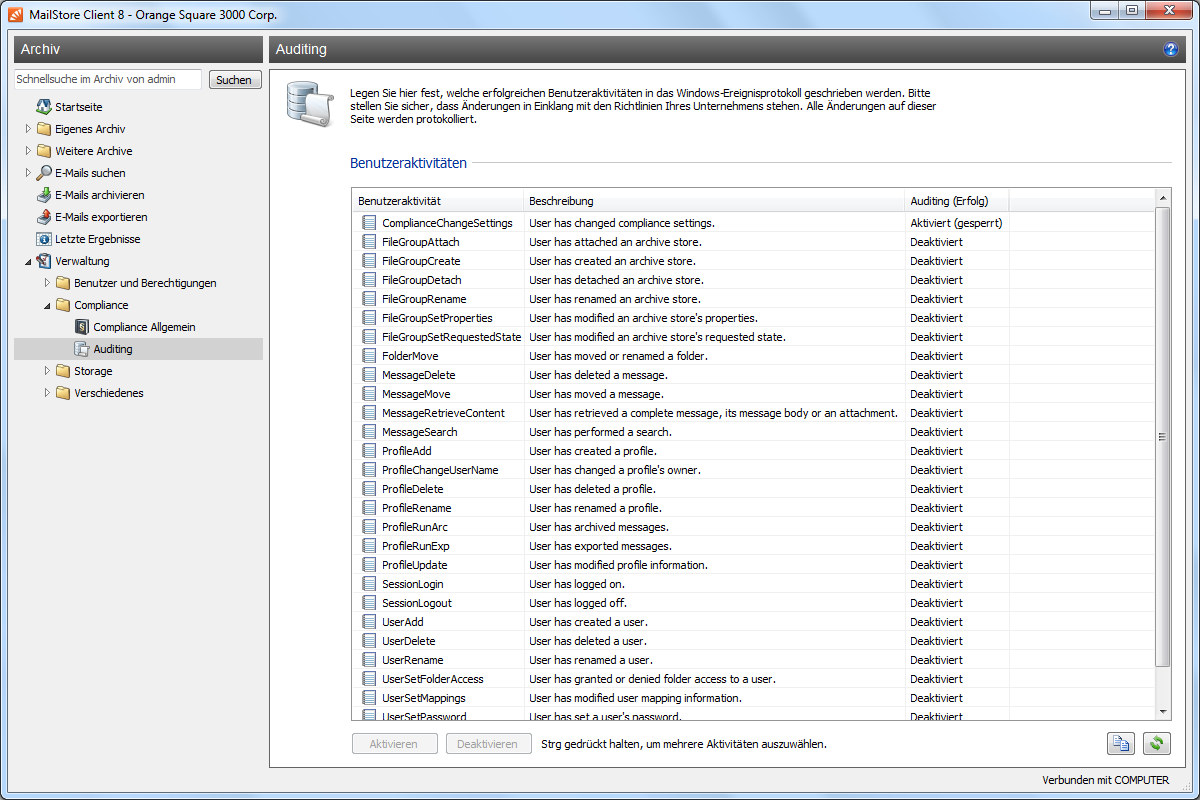This screenshot has width=1200, height=800.
Task: Select the MessageDelete activity row
Action: click(x=418, y=375)
